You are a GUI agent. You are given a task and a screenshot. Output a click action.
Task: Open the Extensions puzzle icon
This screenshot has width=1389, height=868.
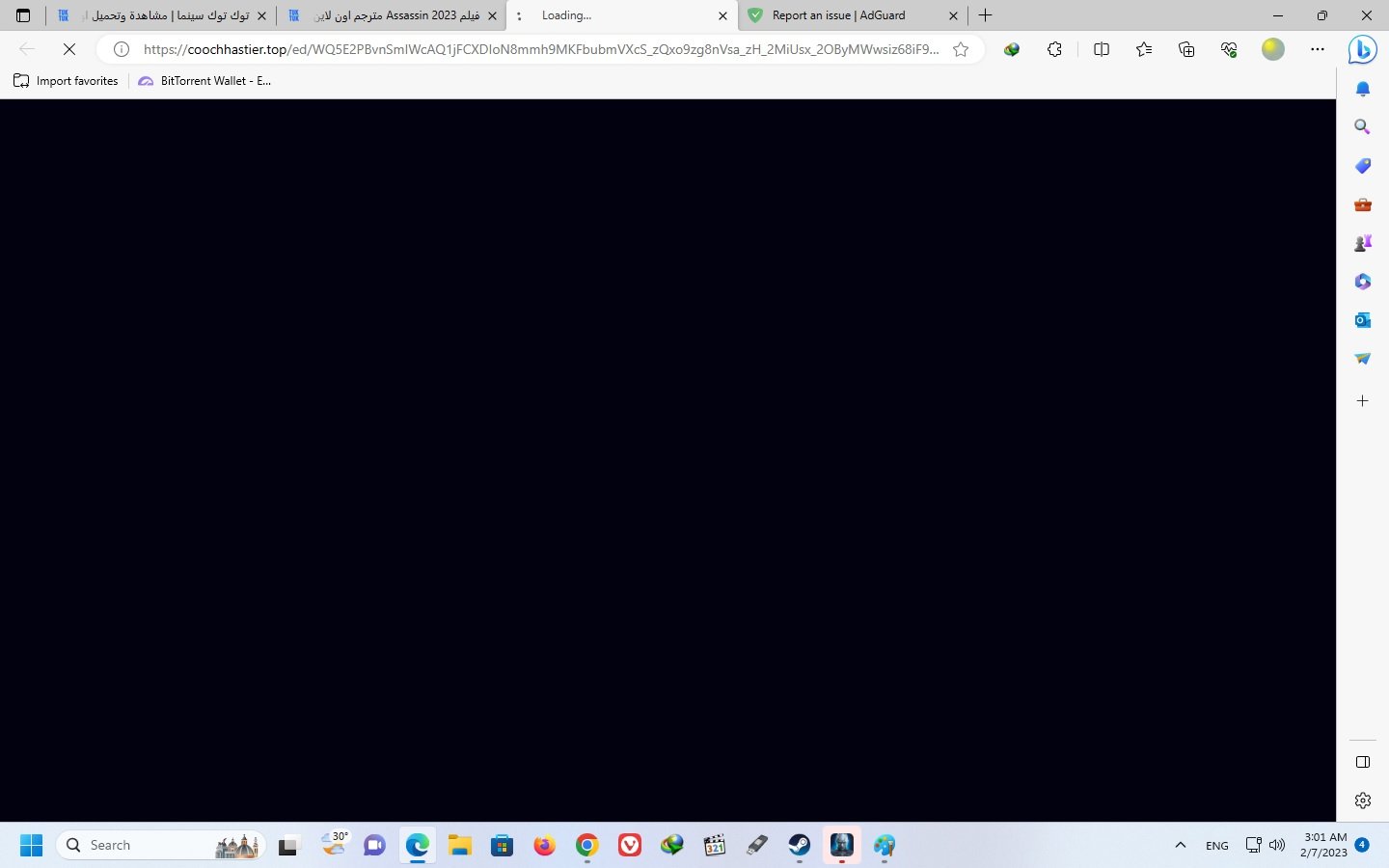pyautogui.click(x=1054, y=49)
